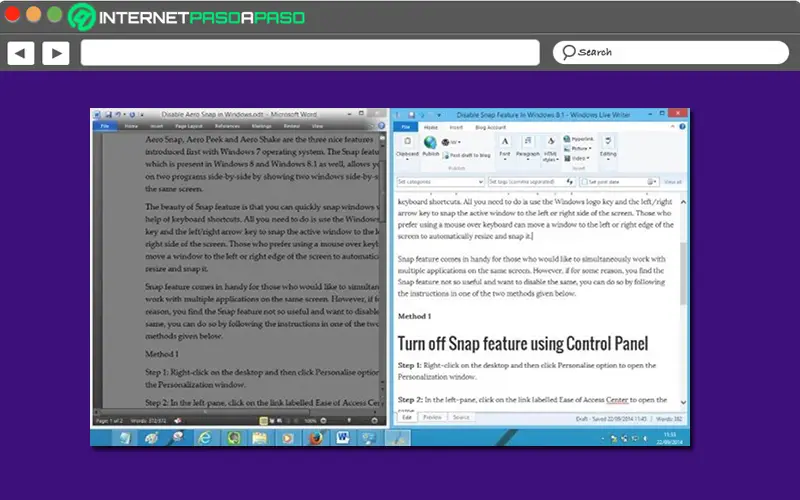The width and height of the screenshot is (800, 500).
Task: Click the View all link in Live Writer
Action: 672,182
